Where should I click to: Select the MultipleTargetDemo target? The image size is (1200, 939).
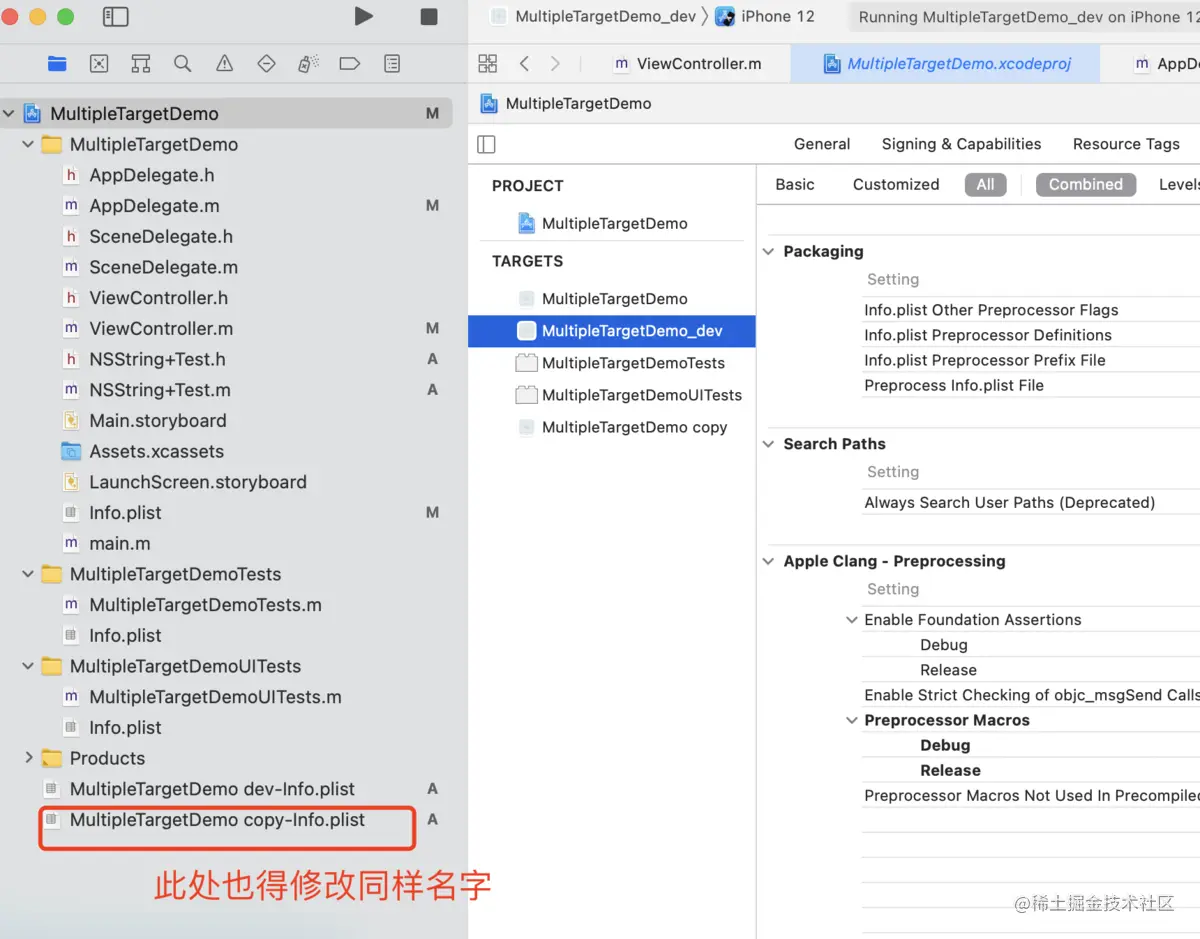(x=614, y=299)
